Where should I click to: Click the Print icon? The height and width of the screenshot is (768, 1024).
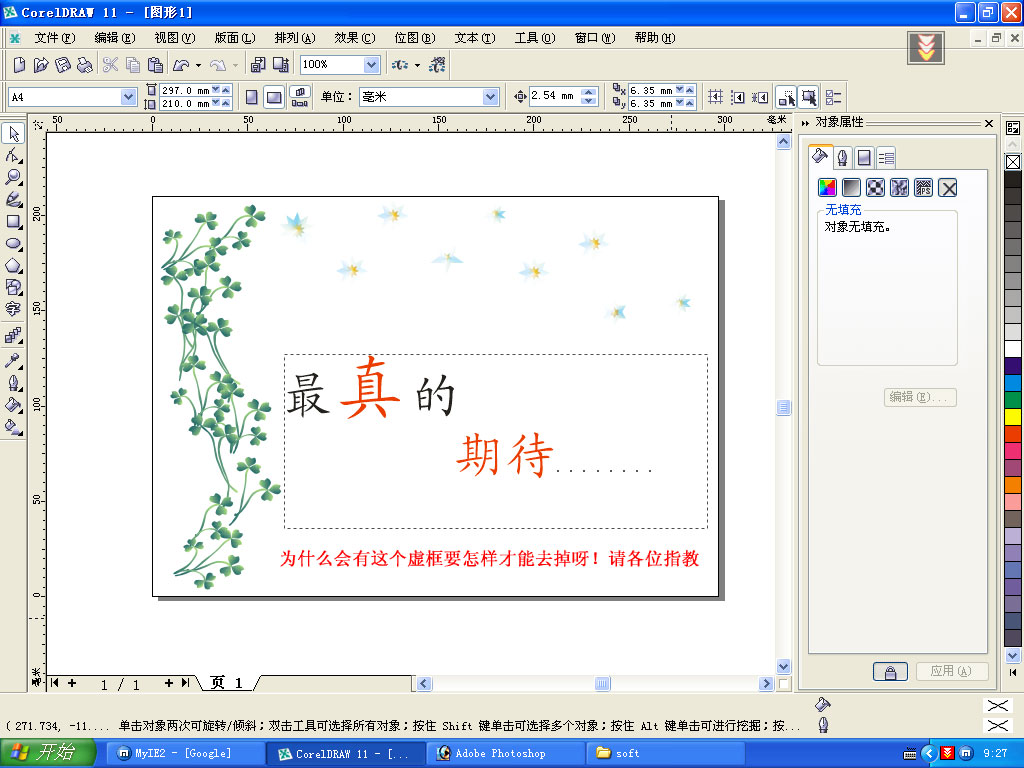[84, 65]
